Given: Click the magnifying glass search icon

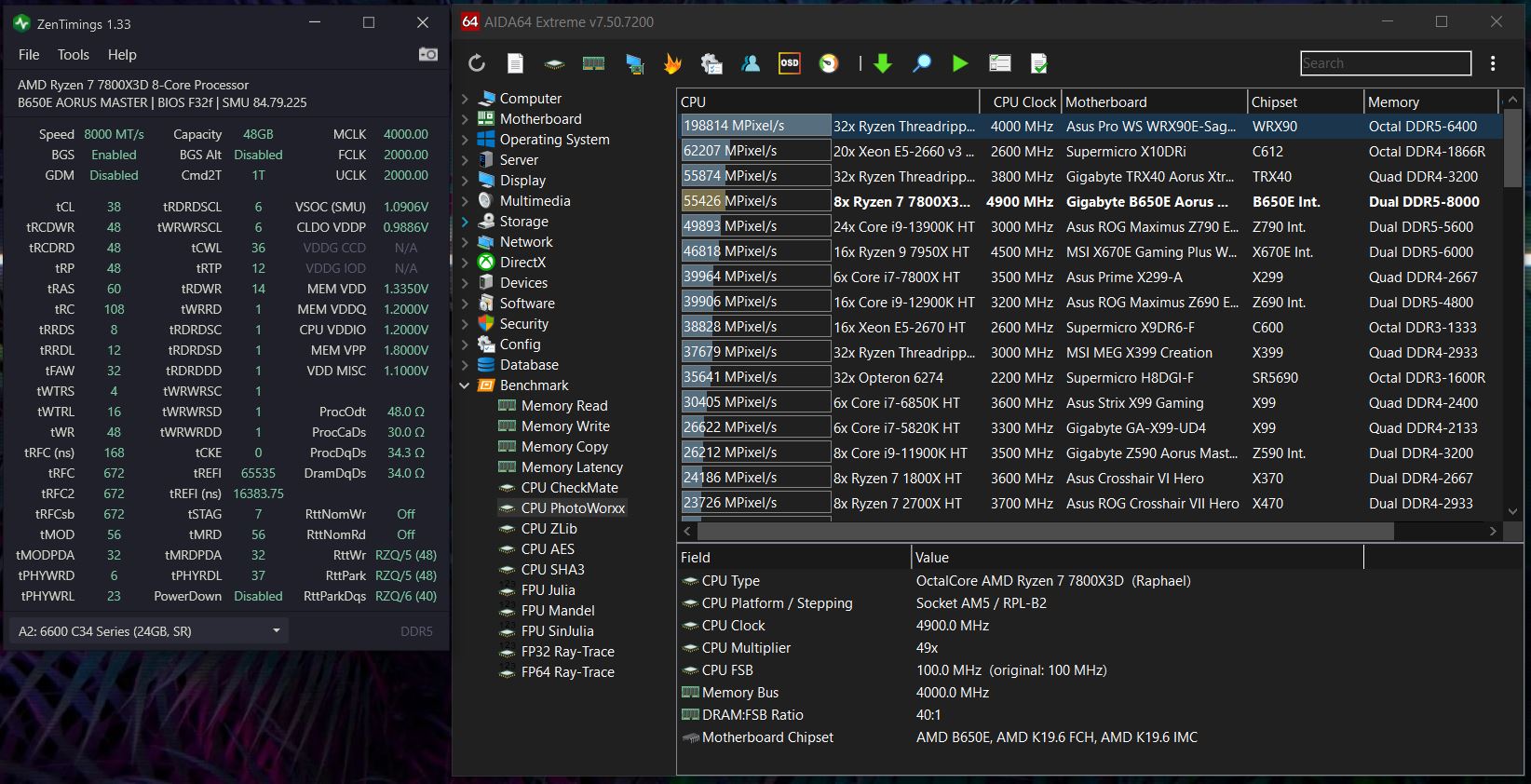Looking at the screenshot, I should pyautogui.click(x=922, y=63).
